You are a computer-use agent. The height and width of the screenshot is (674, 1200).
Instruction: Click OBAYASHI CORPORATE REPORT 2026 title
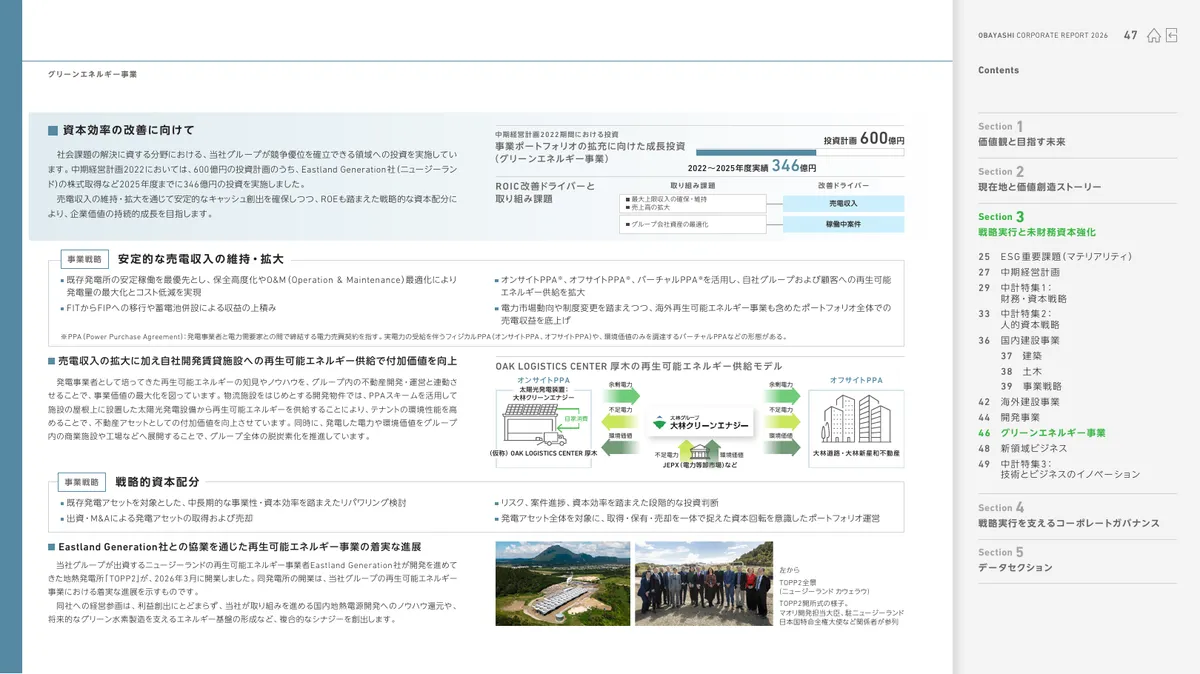1043,36
